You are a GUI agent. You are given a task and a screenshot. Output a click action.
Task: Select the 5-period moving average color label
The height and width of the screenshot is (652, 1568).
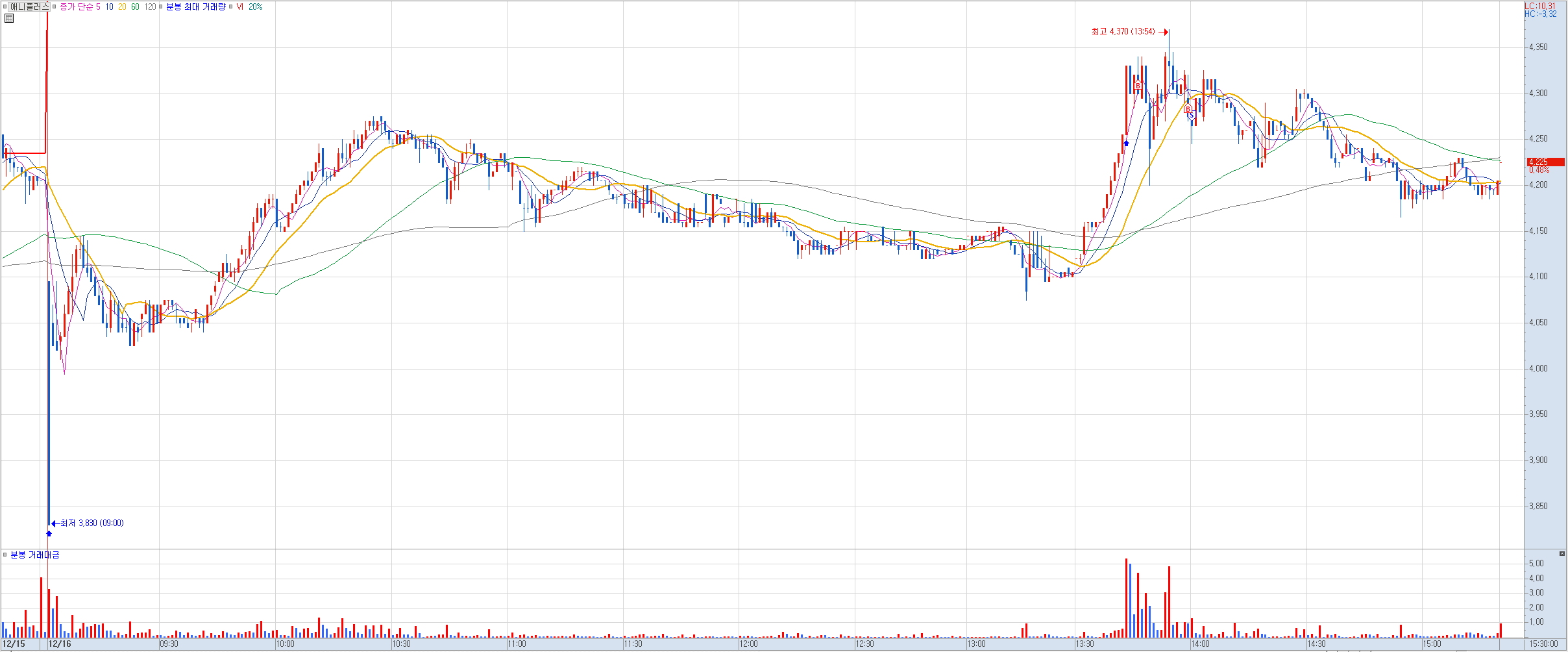[x=98, y=6]
